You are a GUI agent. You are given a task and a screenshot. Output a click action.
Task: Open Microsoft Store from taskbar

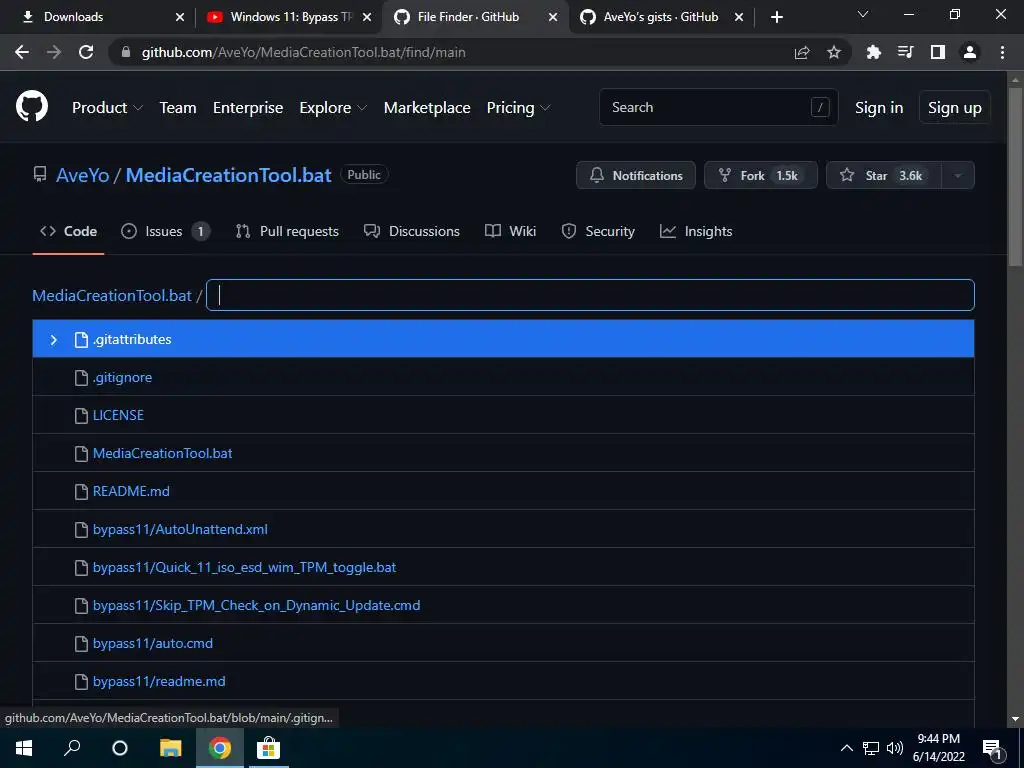268,748
